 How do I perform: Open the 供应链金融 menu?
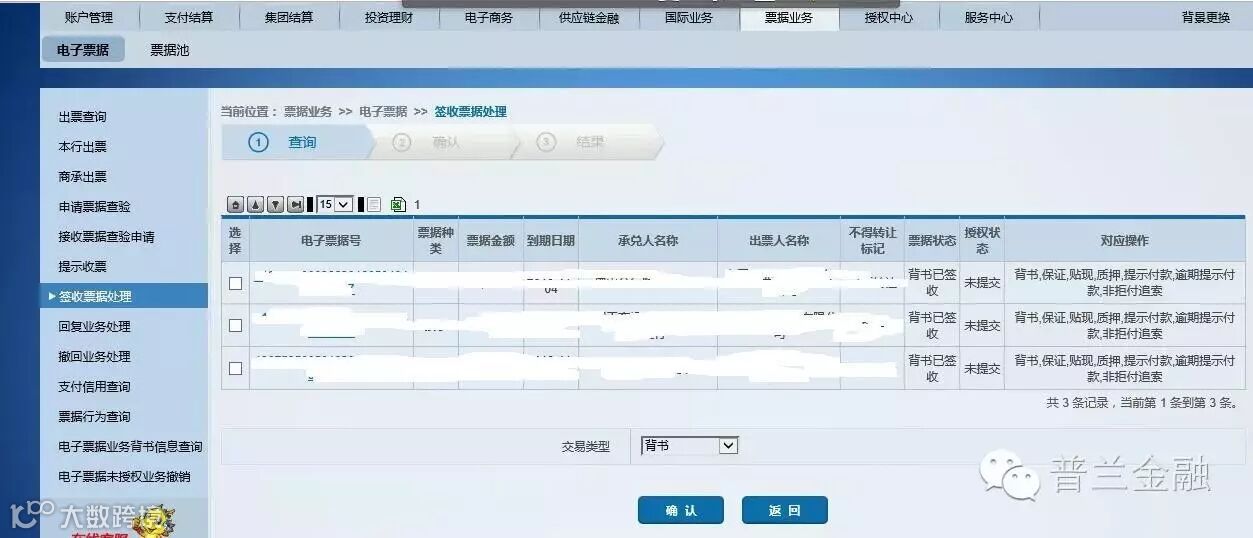(x=589, y=18)
